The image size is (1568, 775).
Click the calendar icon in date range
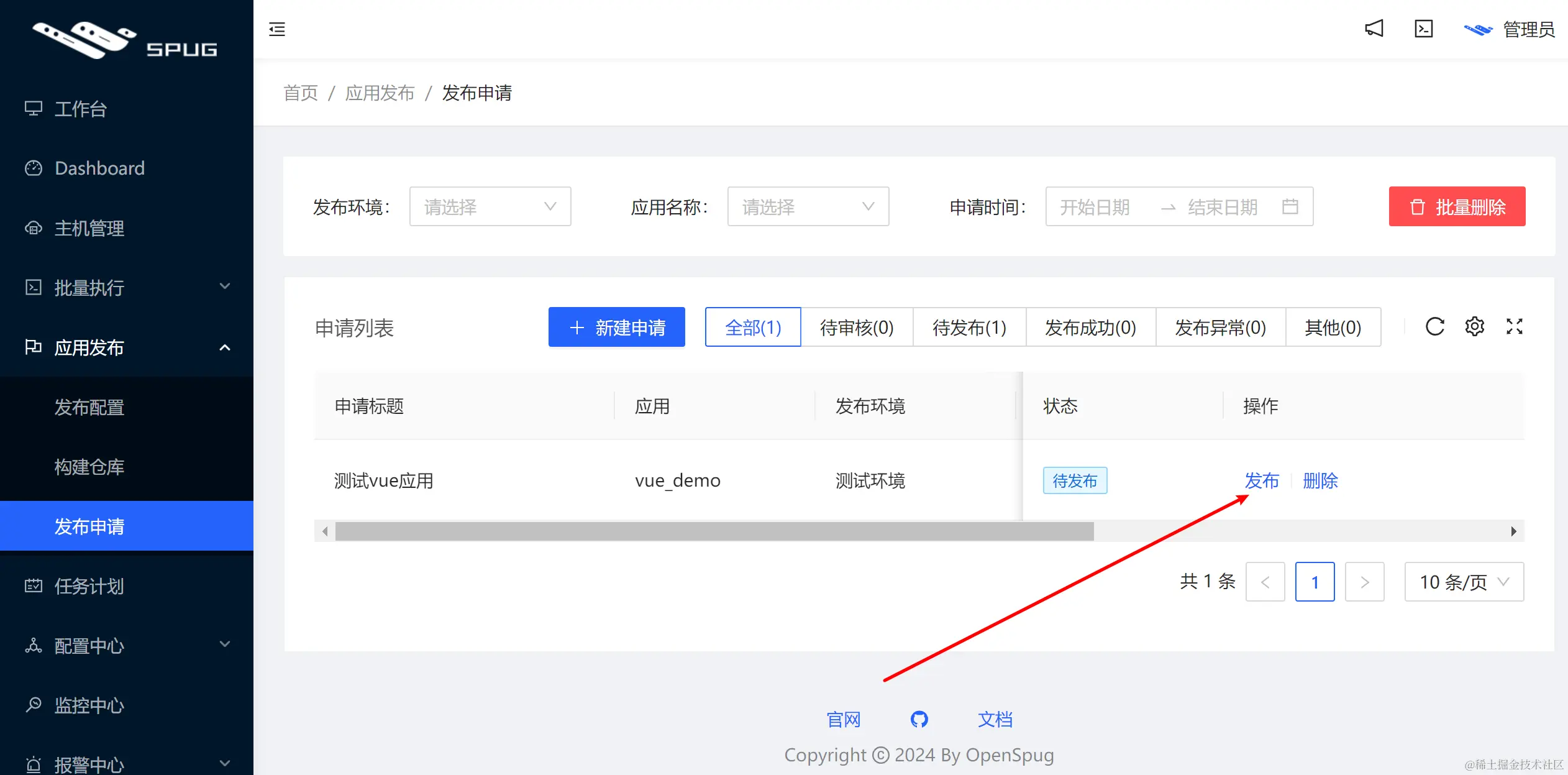click(x=1290, y=206)
